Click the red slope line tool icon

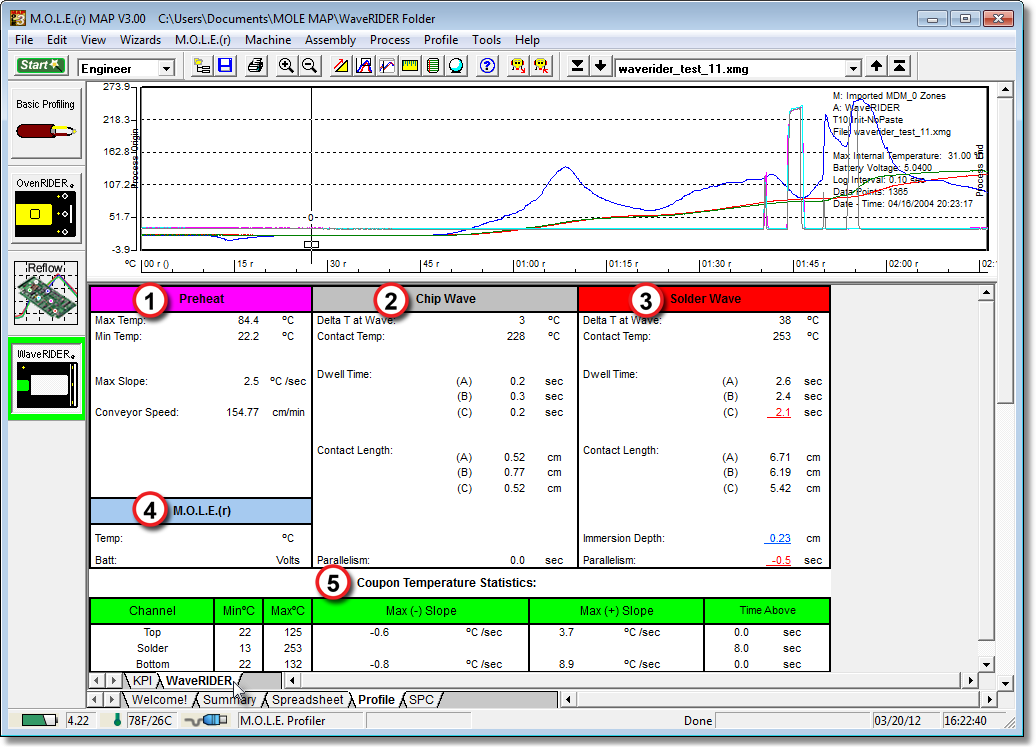341,66
